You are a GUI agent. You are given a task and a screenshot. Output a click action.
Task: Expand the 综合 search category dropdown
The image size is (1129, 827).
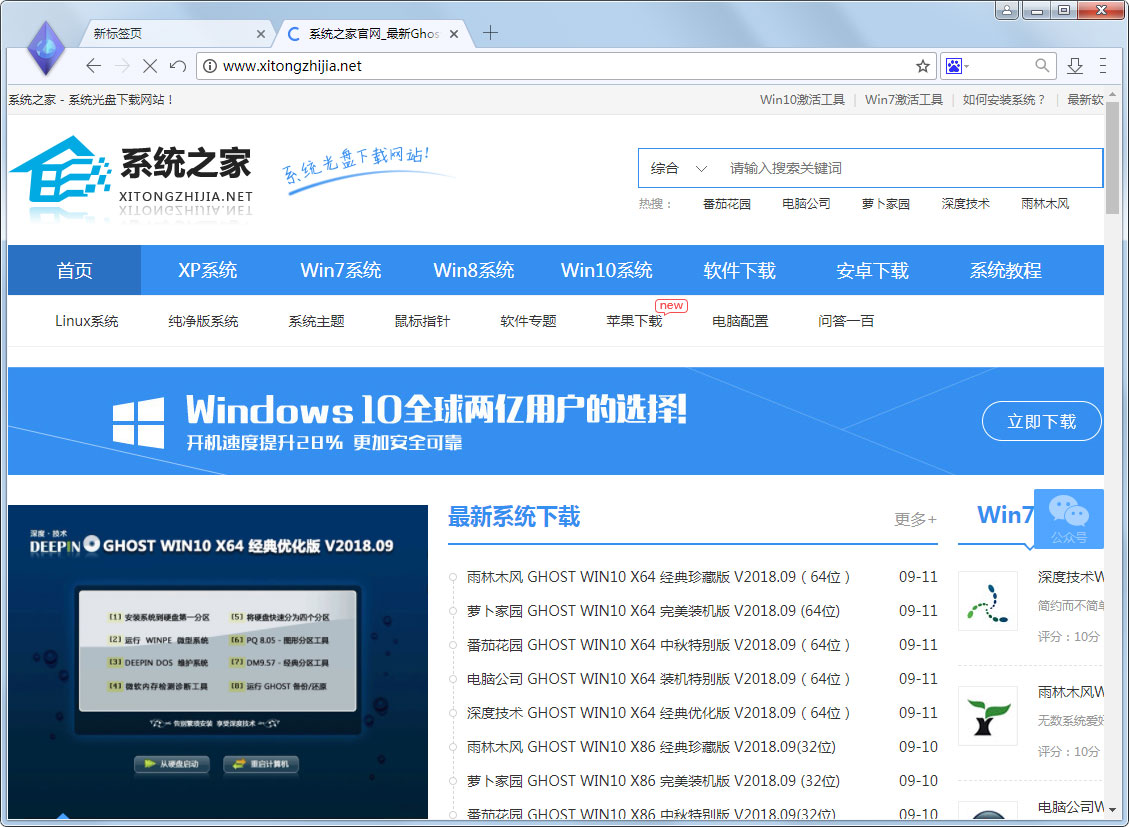678,168
